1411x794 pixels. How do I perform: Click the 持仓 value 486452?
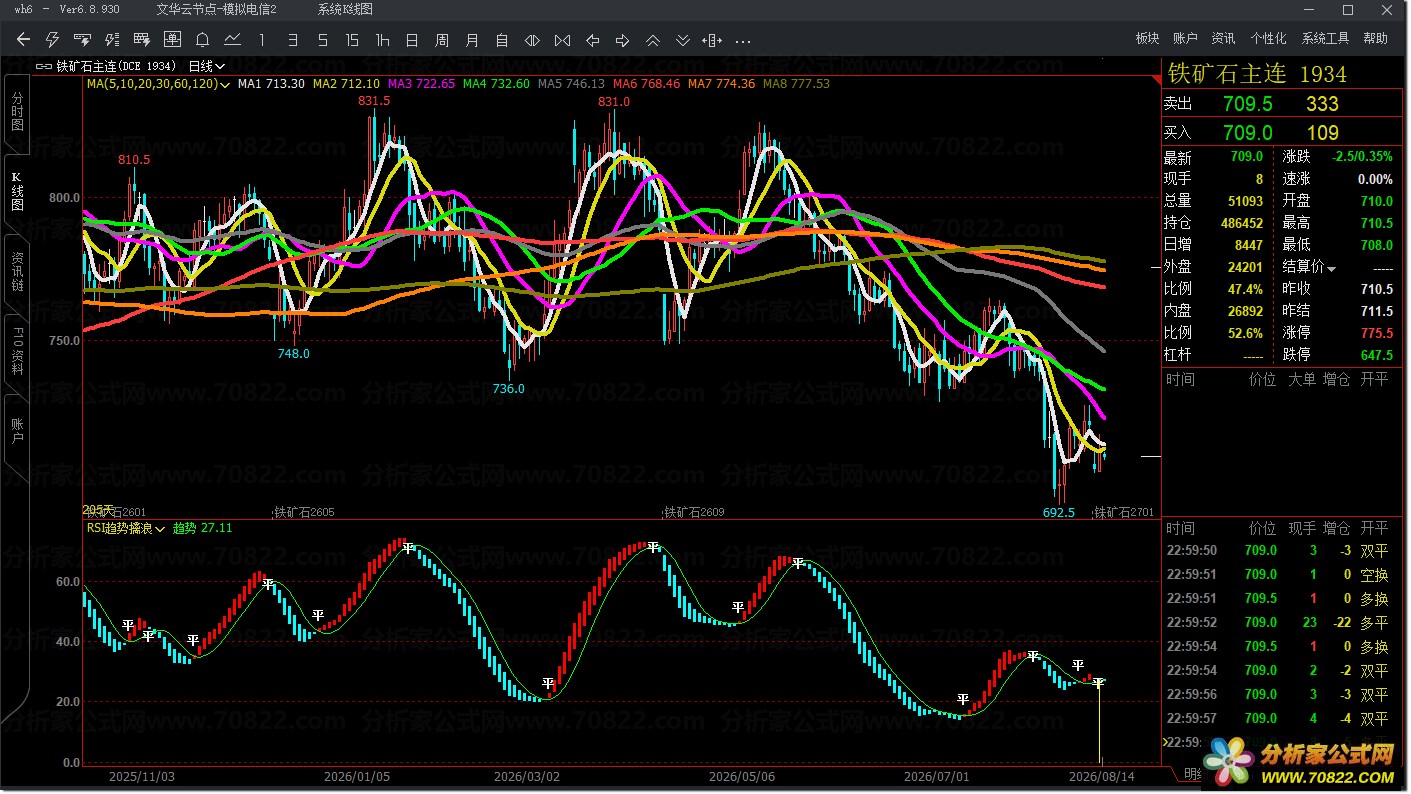(1242, 223)
